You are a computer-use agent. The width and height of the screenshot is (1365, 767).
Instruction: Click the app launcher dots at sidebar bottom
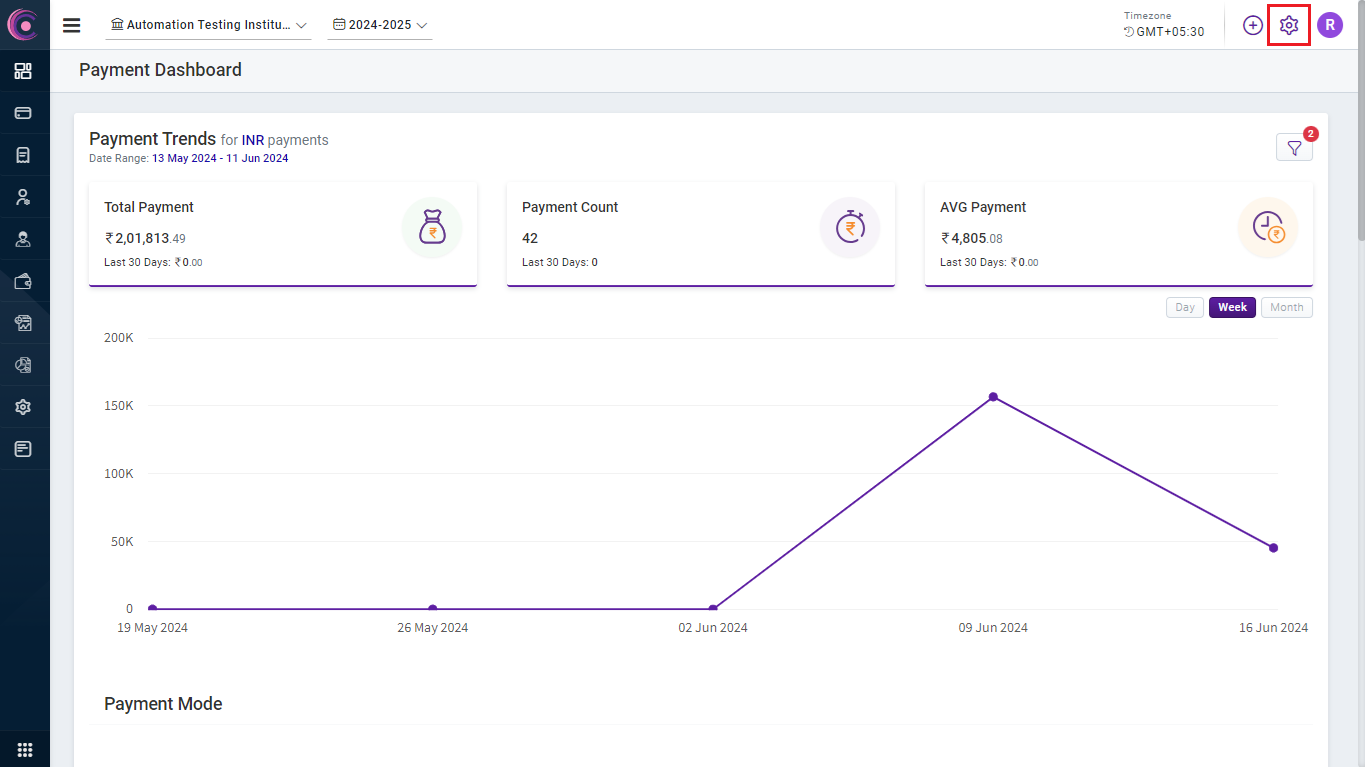pos(24,749)
